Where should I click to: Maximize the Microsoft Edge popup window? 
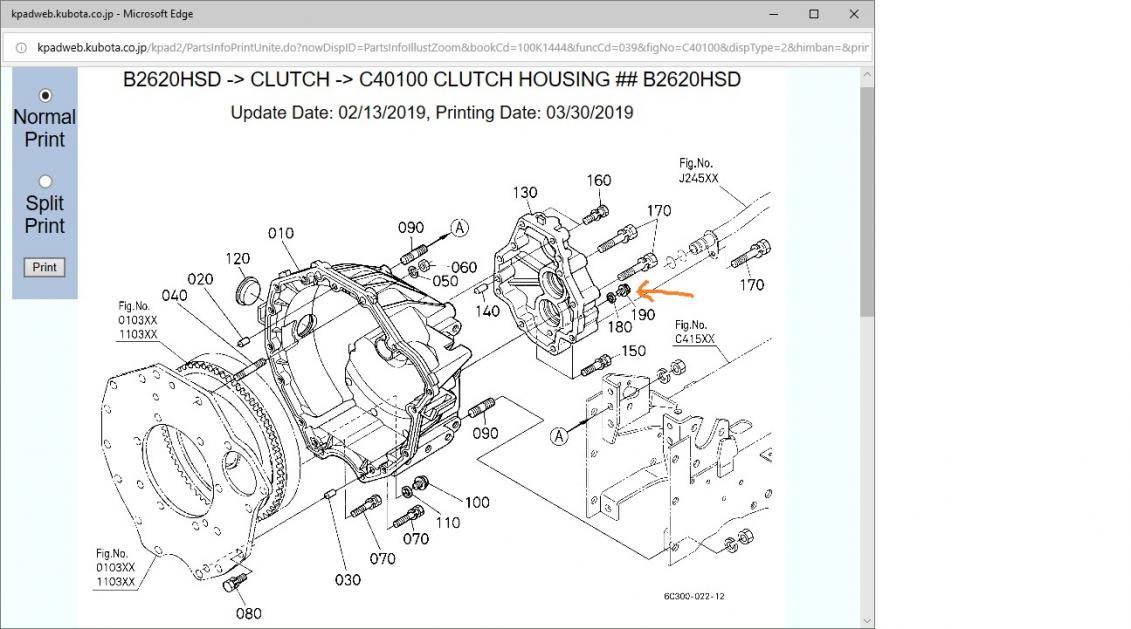point(814,14)
